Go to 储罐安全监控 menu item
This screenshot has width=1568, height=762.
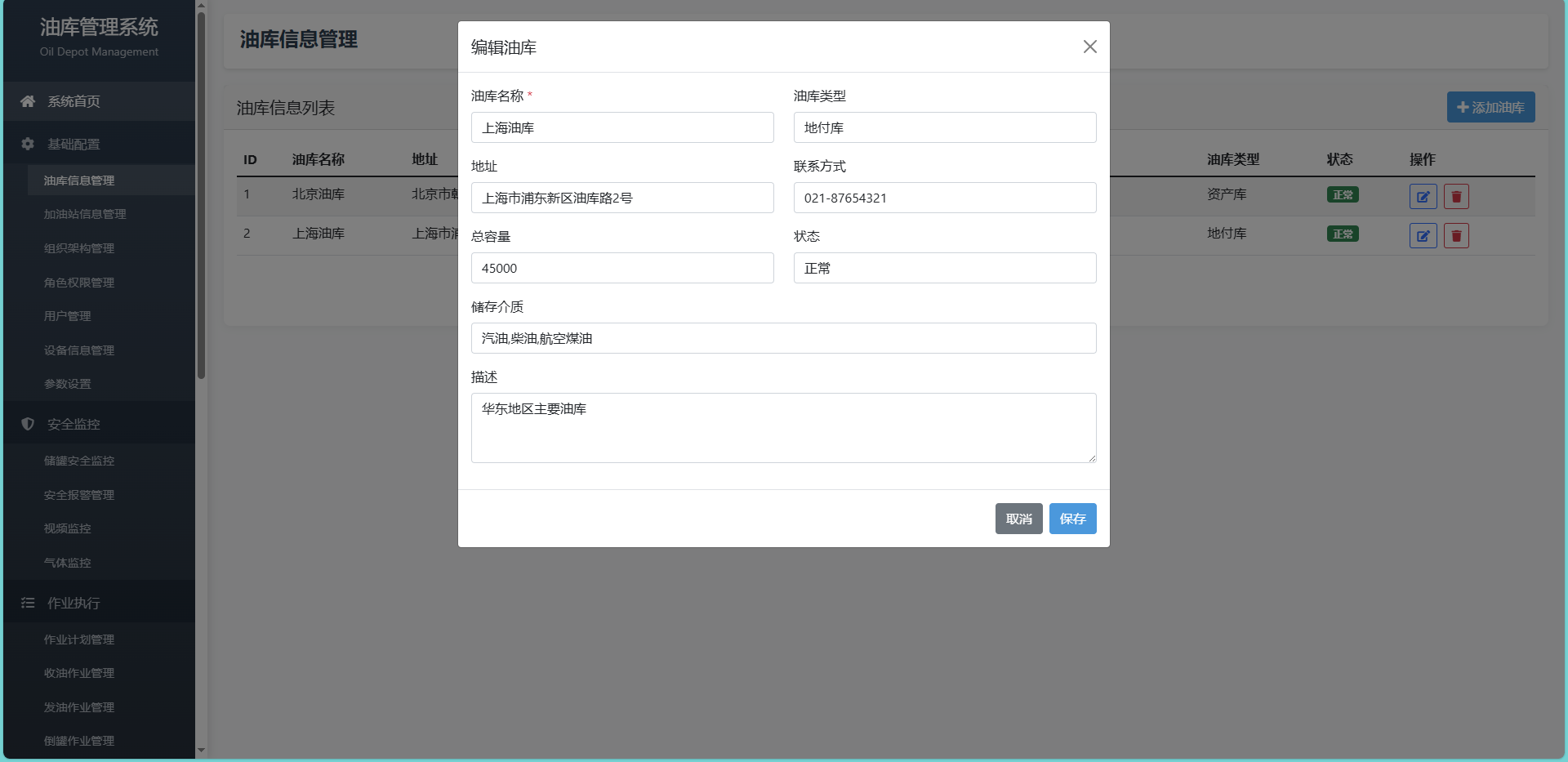[x=79, y=461]
